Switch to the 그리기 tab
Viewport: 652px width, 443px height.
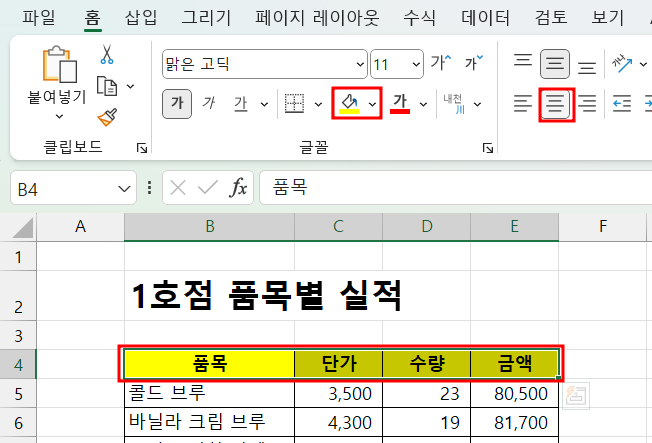(206, 17)
